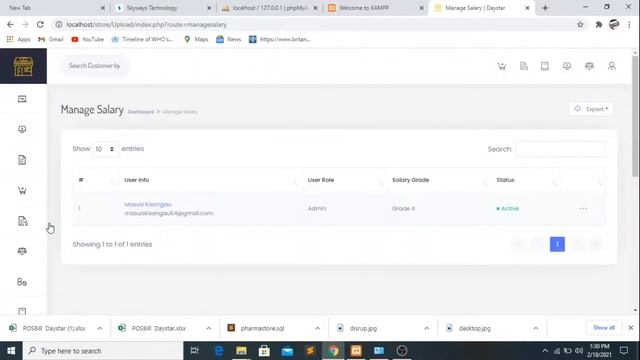The image size is (640, 360).
Task: Open the row actions three-dot menu
Action: (583, 209)
